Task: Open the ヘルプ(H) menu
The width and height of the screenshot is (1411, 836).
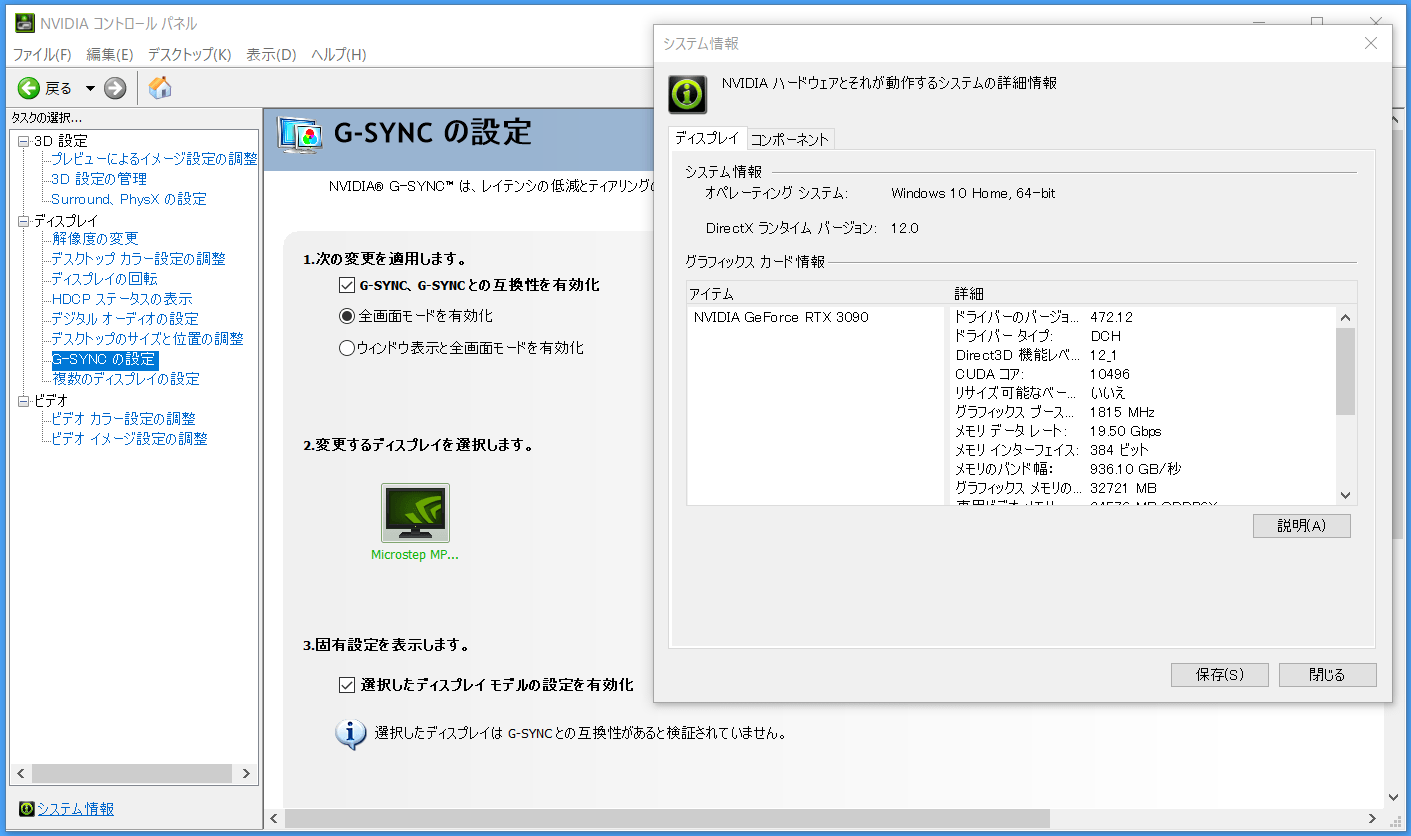Action: (339, 54)
